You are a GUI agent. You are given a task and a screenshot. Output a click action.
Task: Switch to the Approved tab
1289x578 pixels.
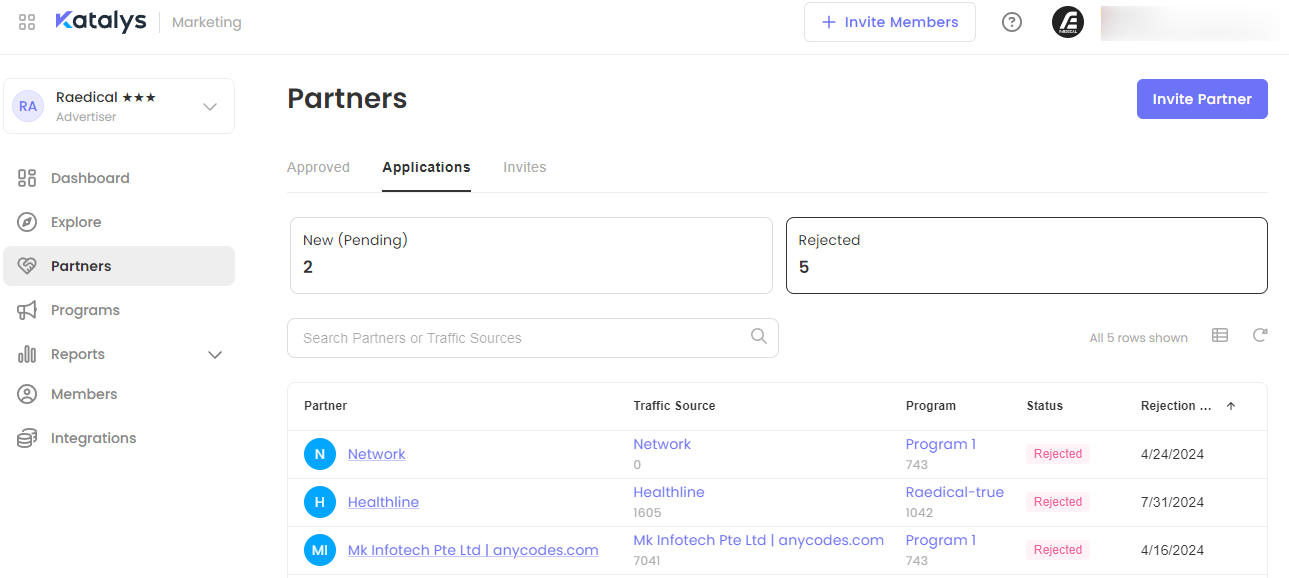click(318, 167)
